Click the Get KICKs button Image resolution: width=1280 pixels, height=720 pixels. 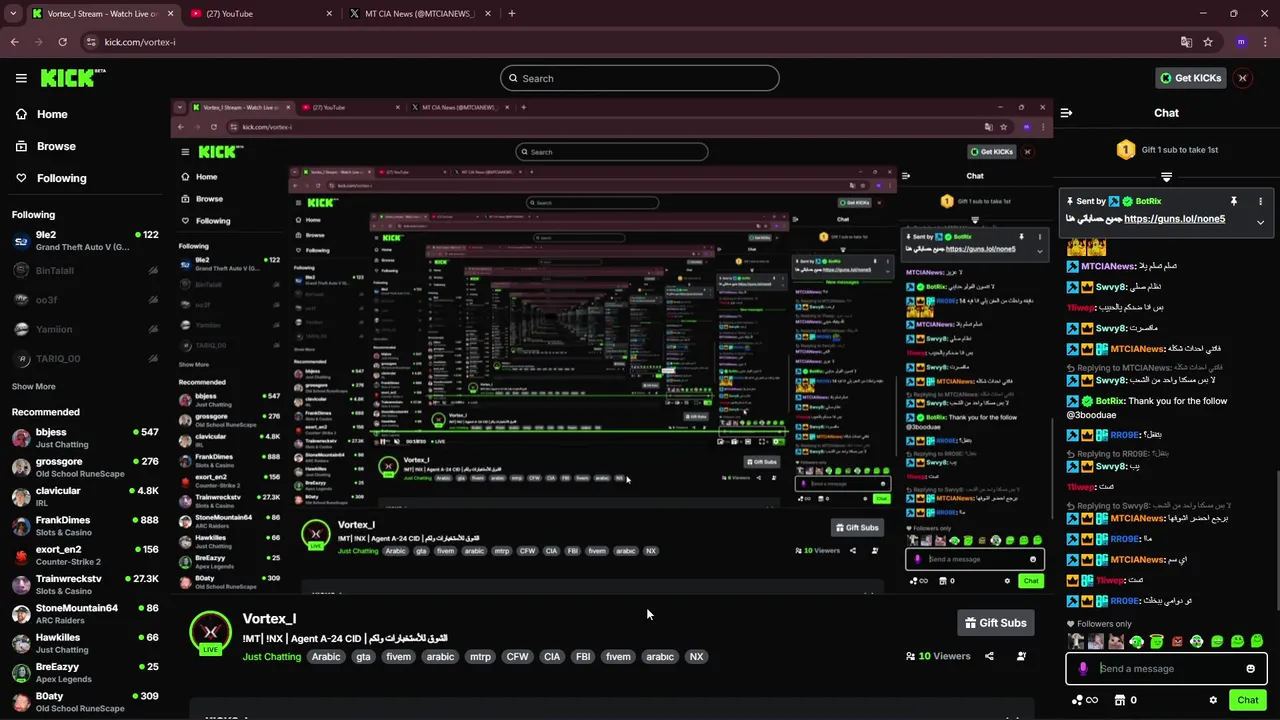pos(1190,78)
